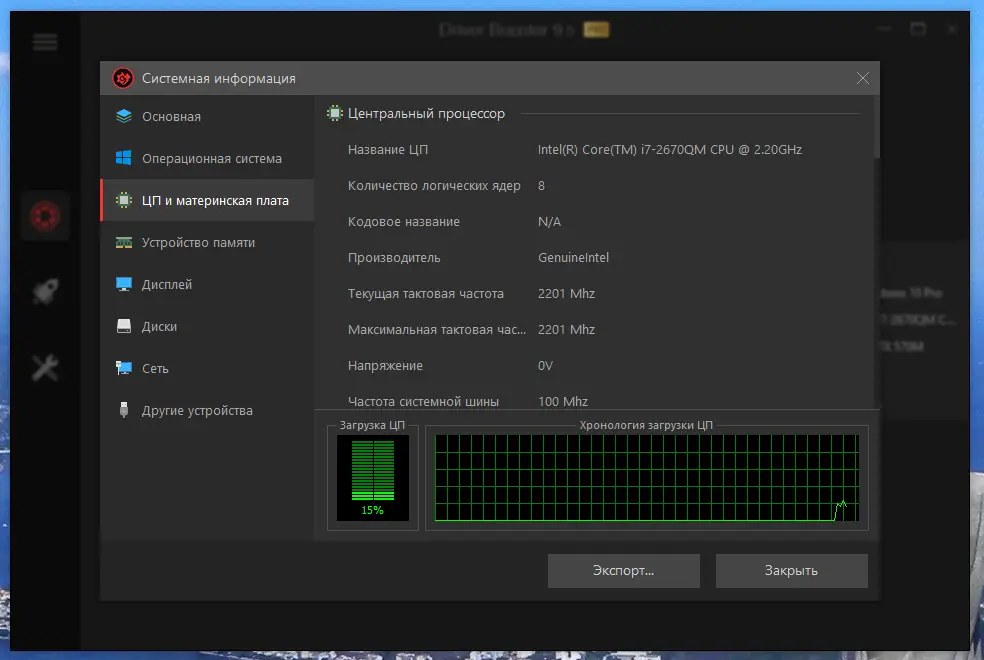Open Другие устройства section
This screenshot has height=660, width=984.
click(x=207, y=411)
